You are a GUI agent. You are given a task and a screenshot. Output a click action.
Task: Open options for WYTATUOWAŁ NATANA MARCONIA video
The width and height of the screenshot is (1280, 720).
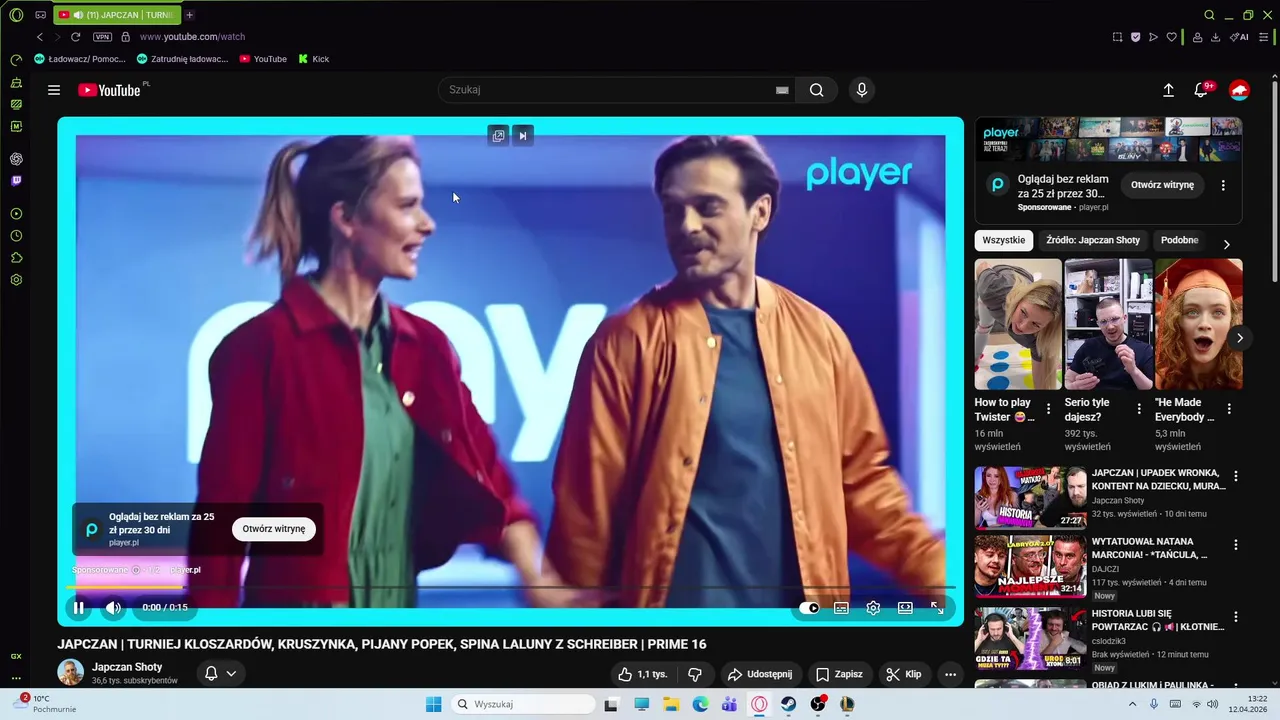pos(1236,545)
